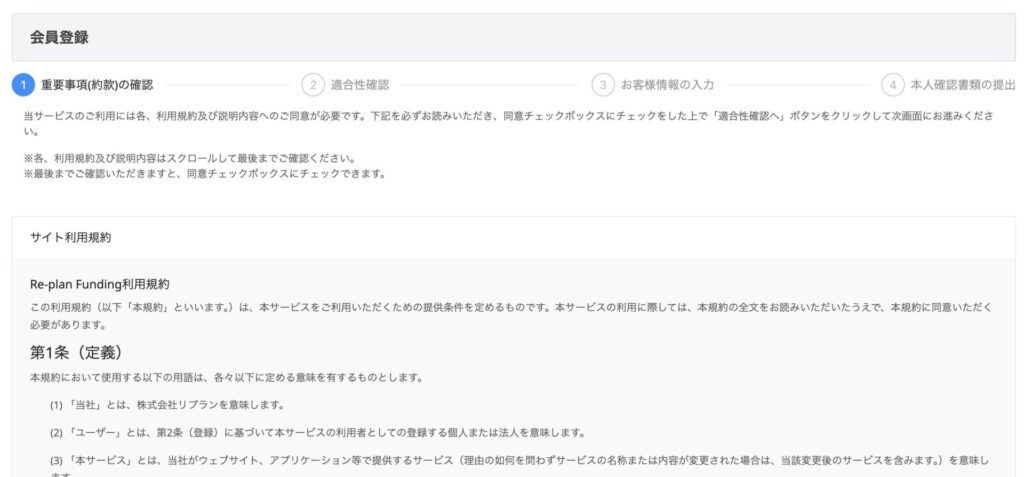Click the step 2 number circle

tap(313, 85)
